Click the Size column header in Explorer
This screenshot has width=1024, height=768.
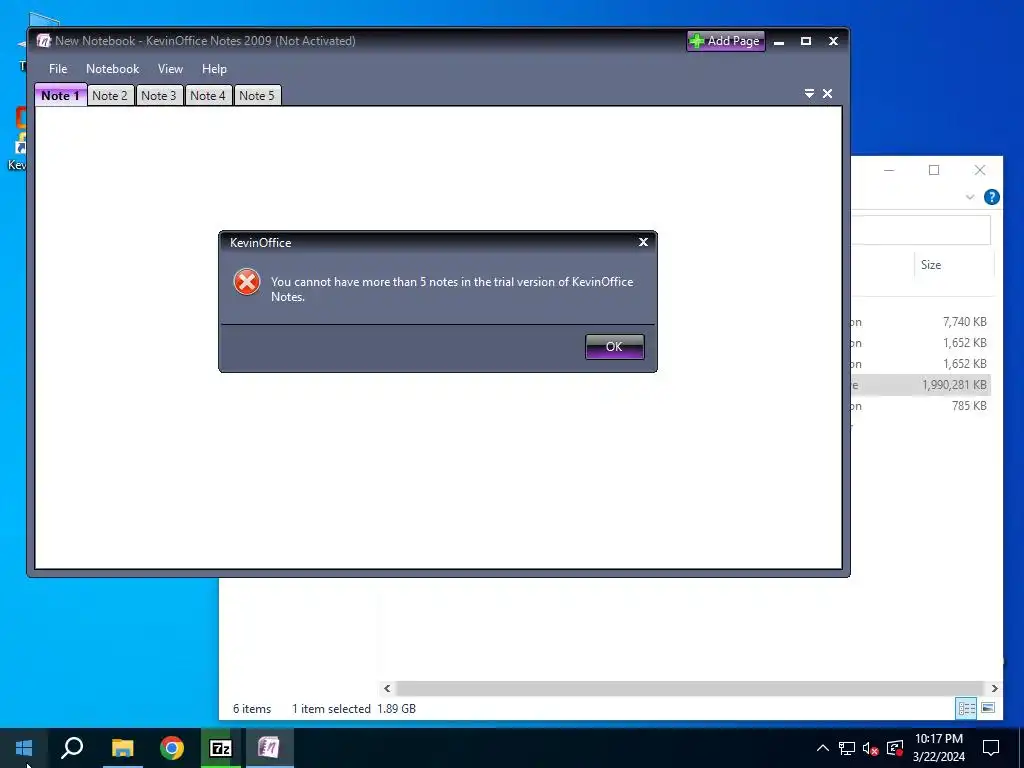[952, 264]
